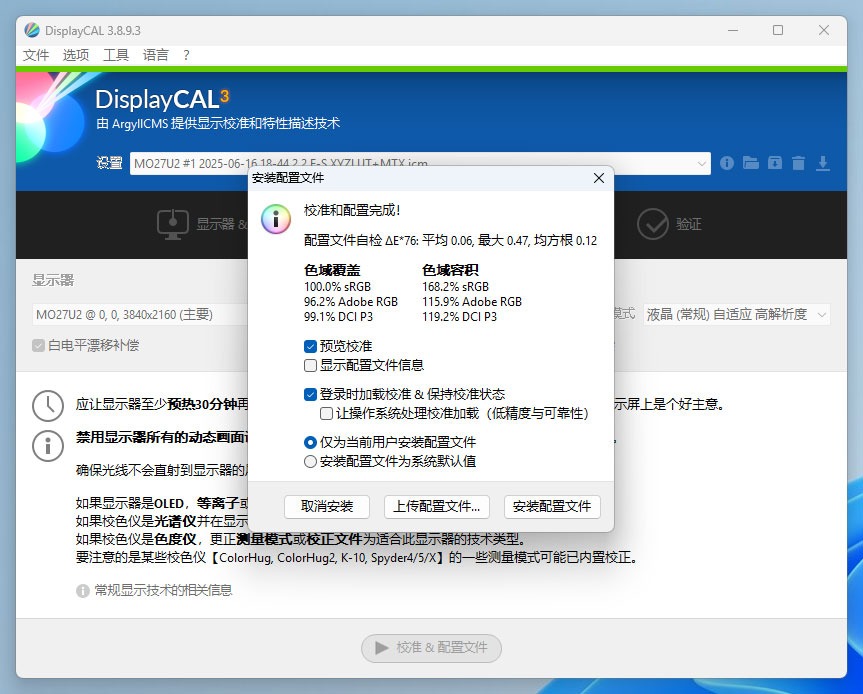Screen dimensions: 863x694
Task: Click the 119.2% DCI P3 volume value
Action: (x=460, y=316)
